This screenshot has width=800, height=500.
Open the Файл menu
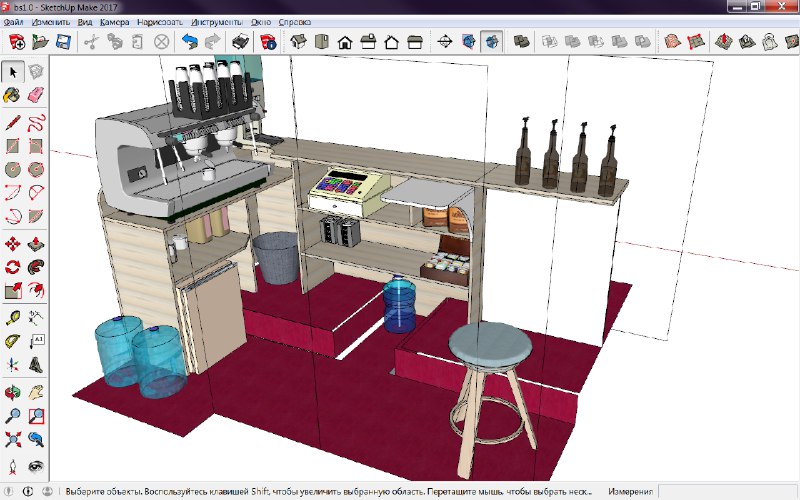14,21
